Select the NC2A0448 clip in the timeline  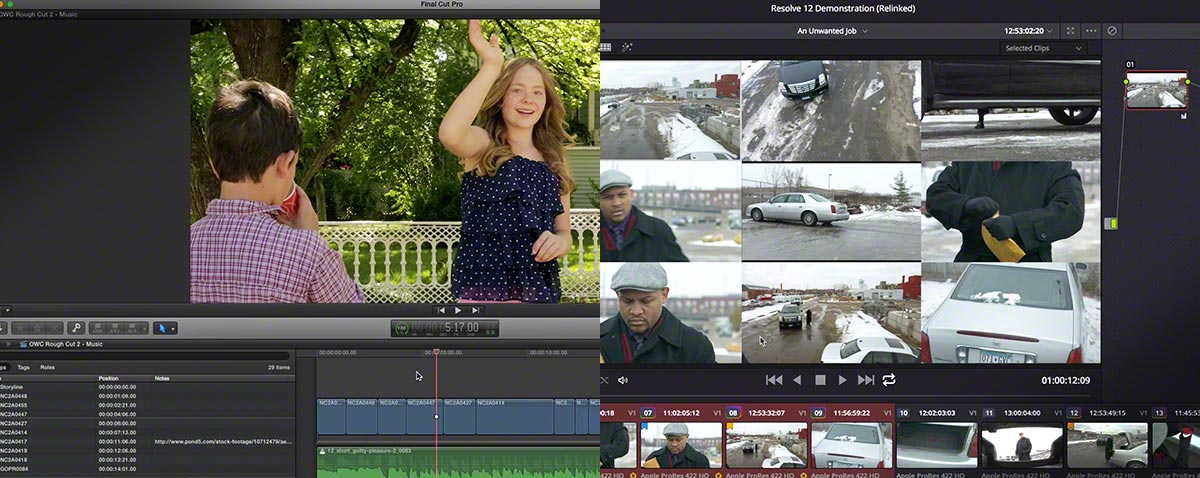point(361,416)
